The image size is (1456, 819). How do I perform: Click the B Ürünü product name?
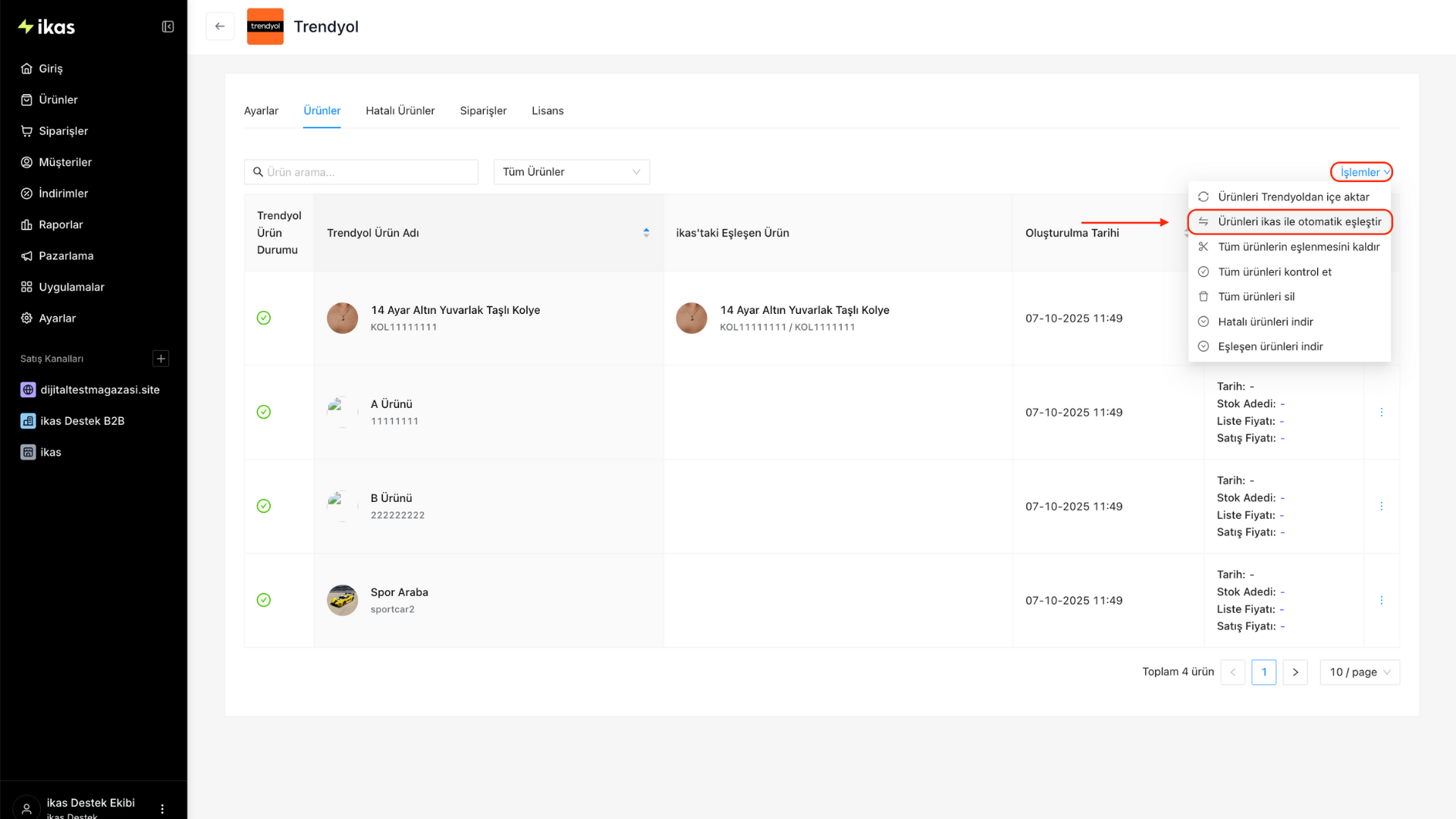tap(391, 498)
